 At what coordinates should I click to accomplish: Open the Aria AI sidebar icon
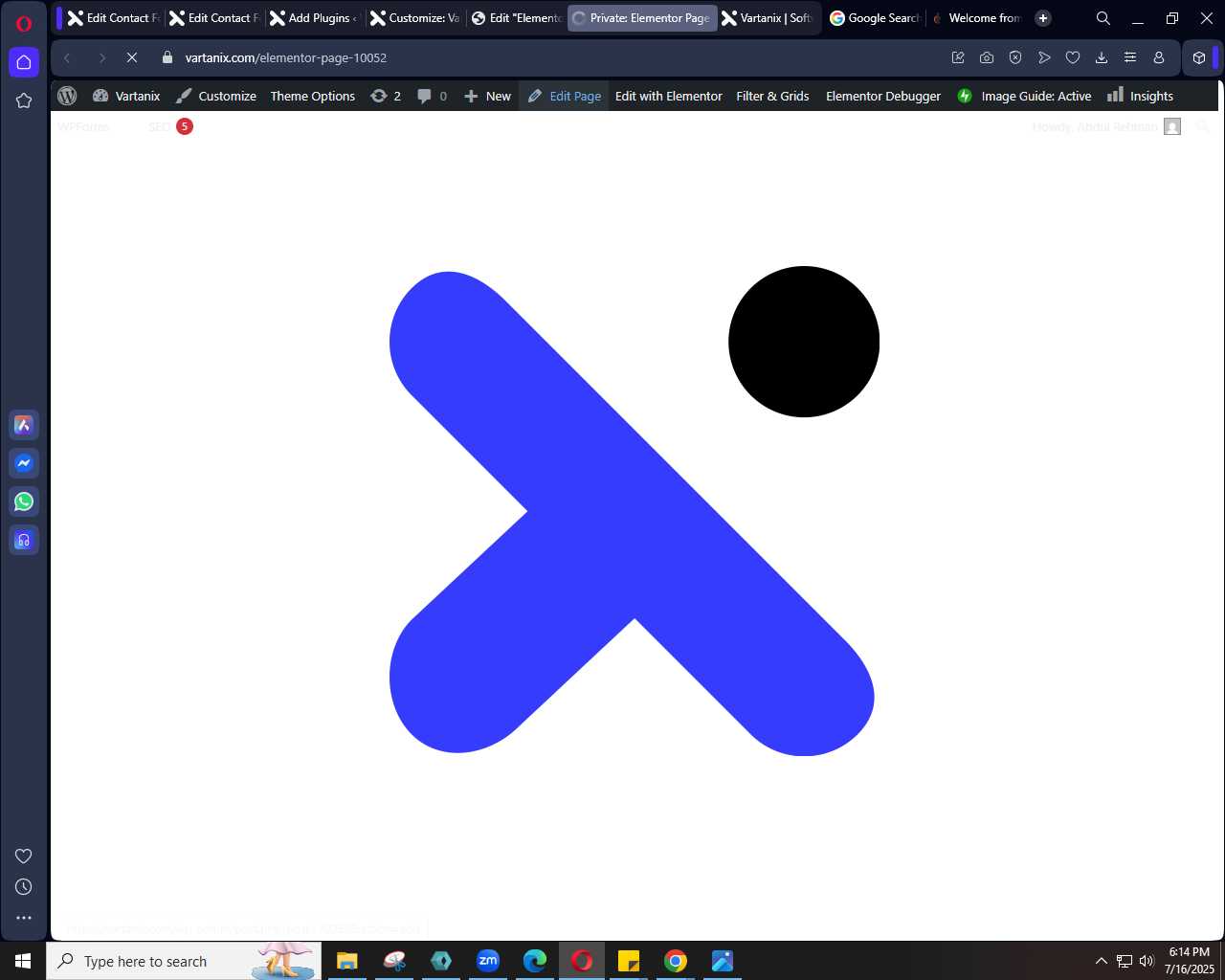(x=24, y=425)
